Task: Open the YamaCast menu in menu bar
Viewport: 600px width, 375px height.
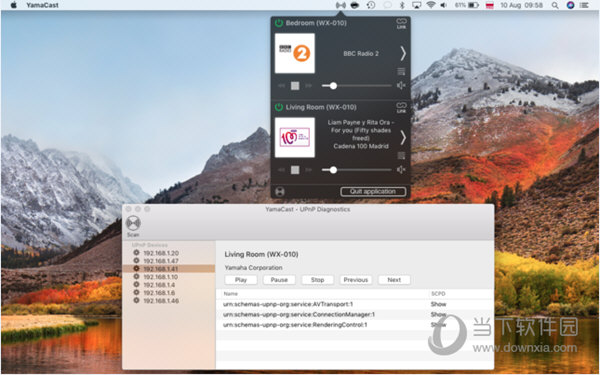Action: click(42, 5)
